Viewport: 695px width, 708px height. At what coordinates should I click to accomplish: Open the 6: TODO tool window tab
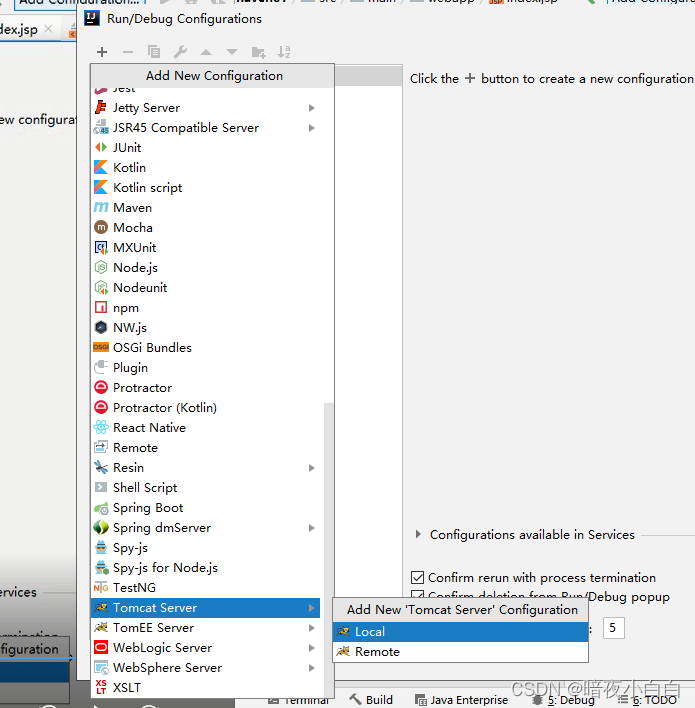pyautogui.click(x=648, y=700)
